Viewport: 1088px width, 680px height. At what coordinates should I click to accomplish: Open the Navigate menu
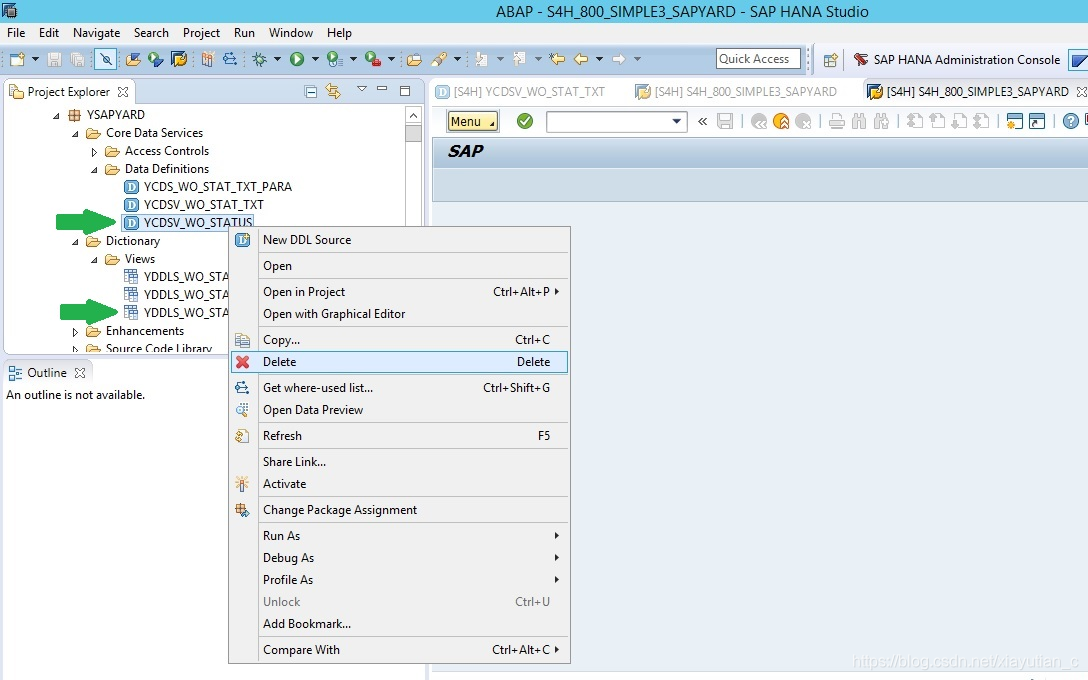[96, 33]
